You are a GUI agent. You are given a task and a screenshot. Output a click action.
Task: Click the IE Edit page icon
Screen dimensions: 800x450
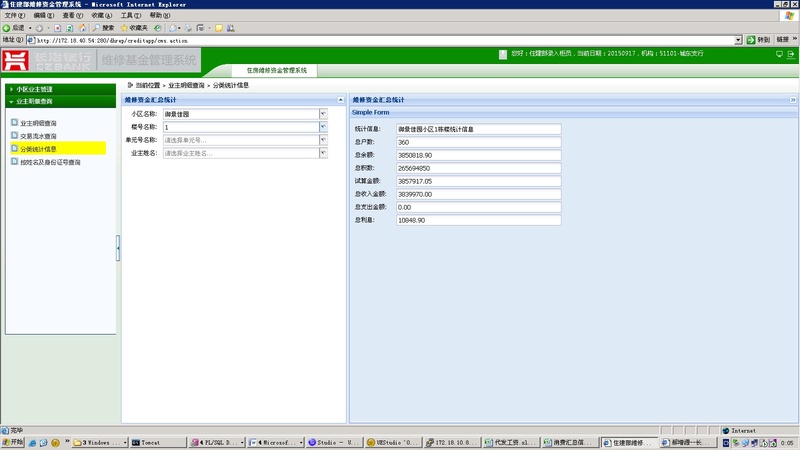(x=200, y=28)
